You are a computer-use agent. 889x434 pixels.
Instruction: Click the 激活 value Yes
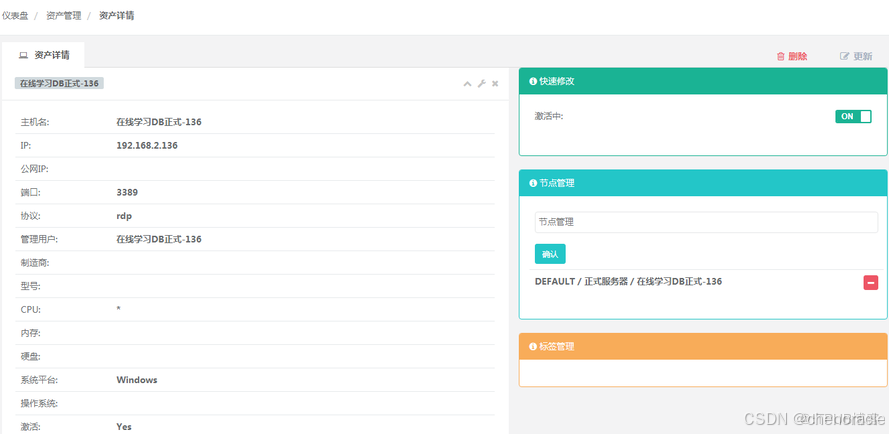(x=124, y=427)
